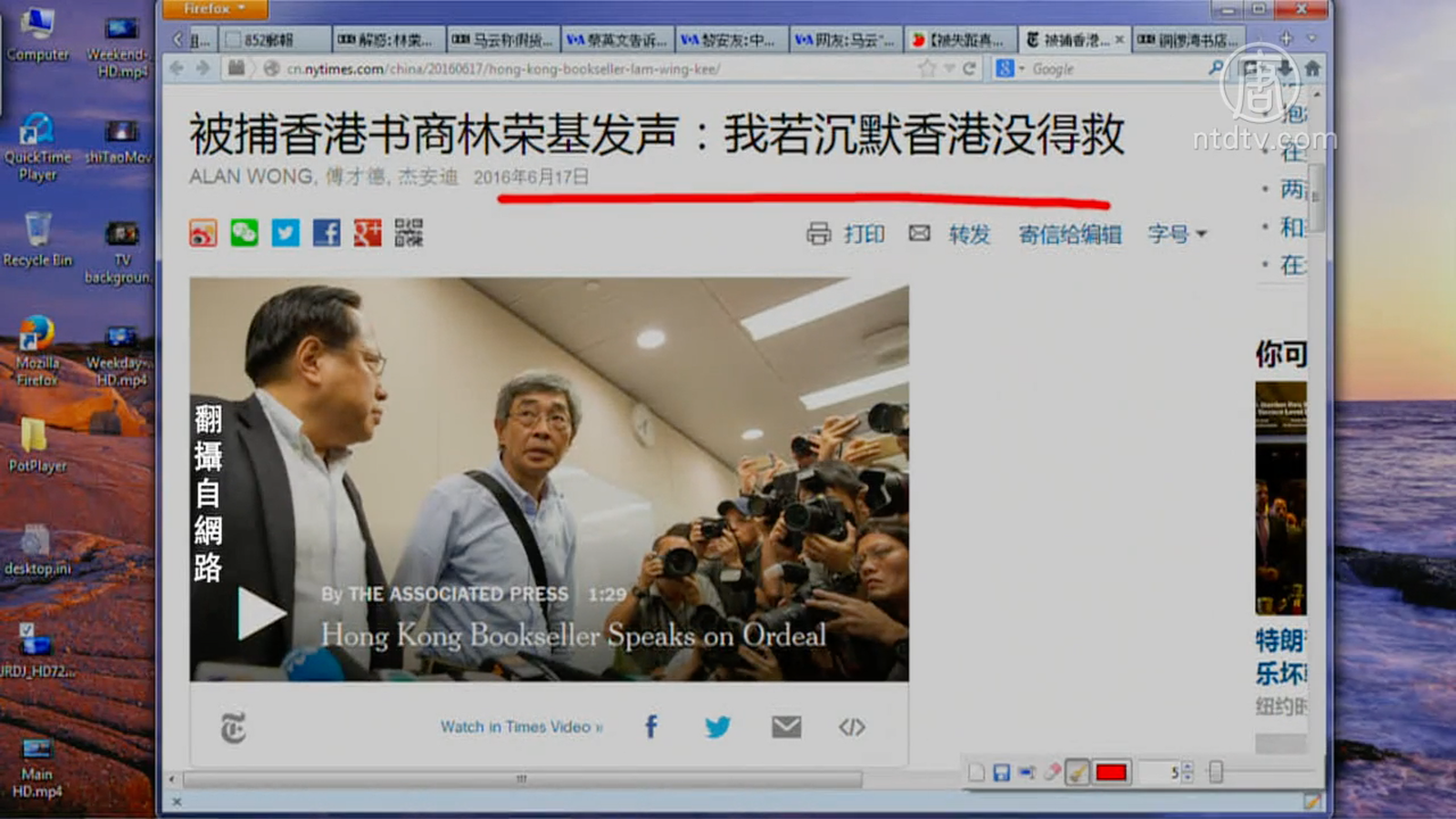
Task: Select the eraser tool in annotation toolbar
Action: coord(1052,773)
